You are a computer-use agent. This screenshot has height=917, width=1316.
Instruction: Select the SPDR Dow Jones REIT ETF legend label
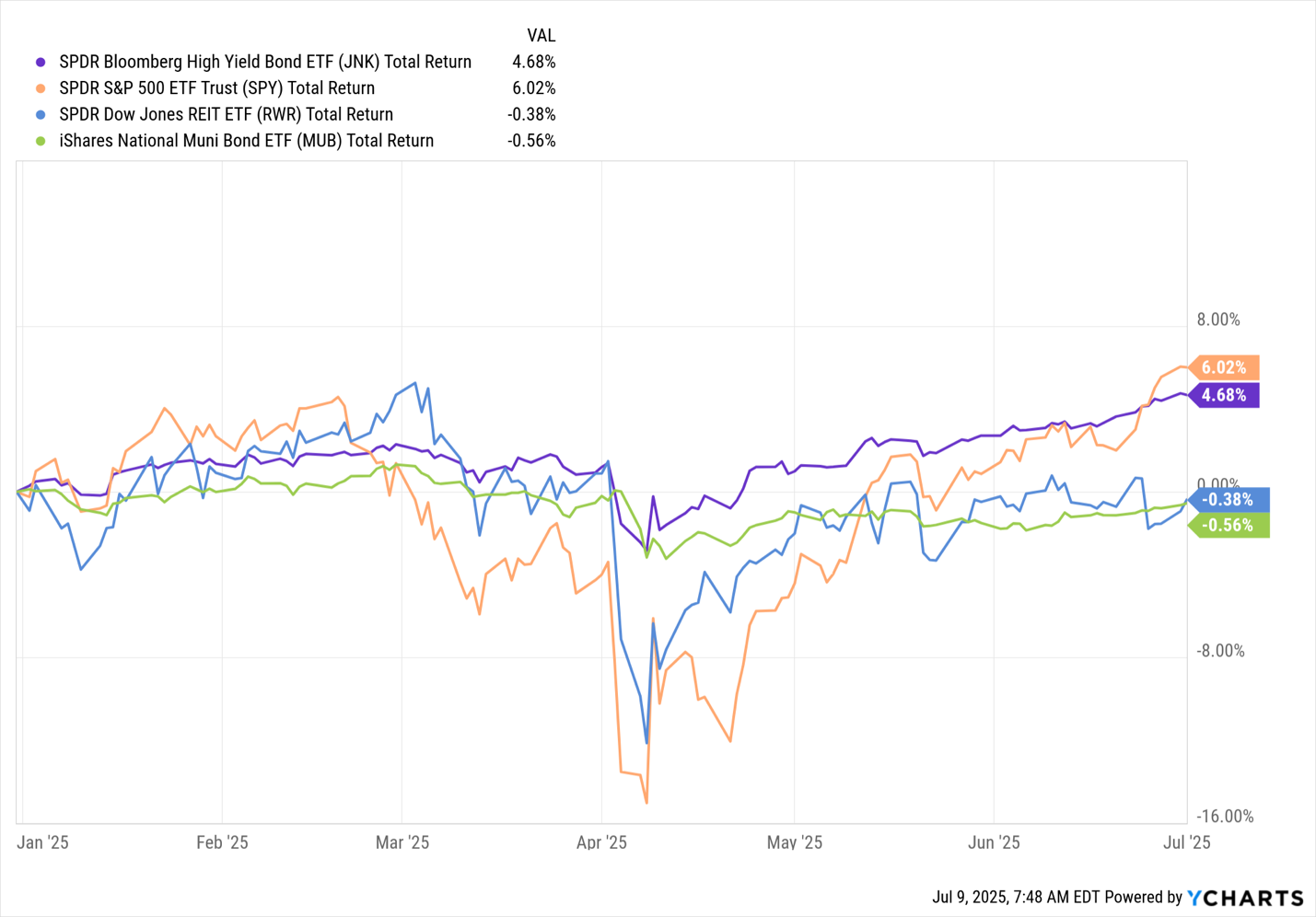tap(226, 115)
